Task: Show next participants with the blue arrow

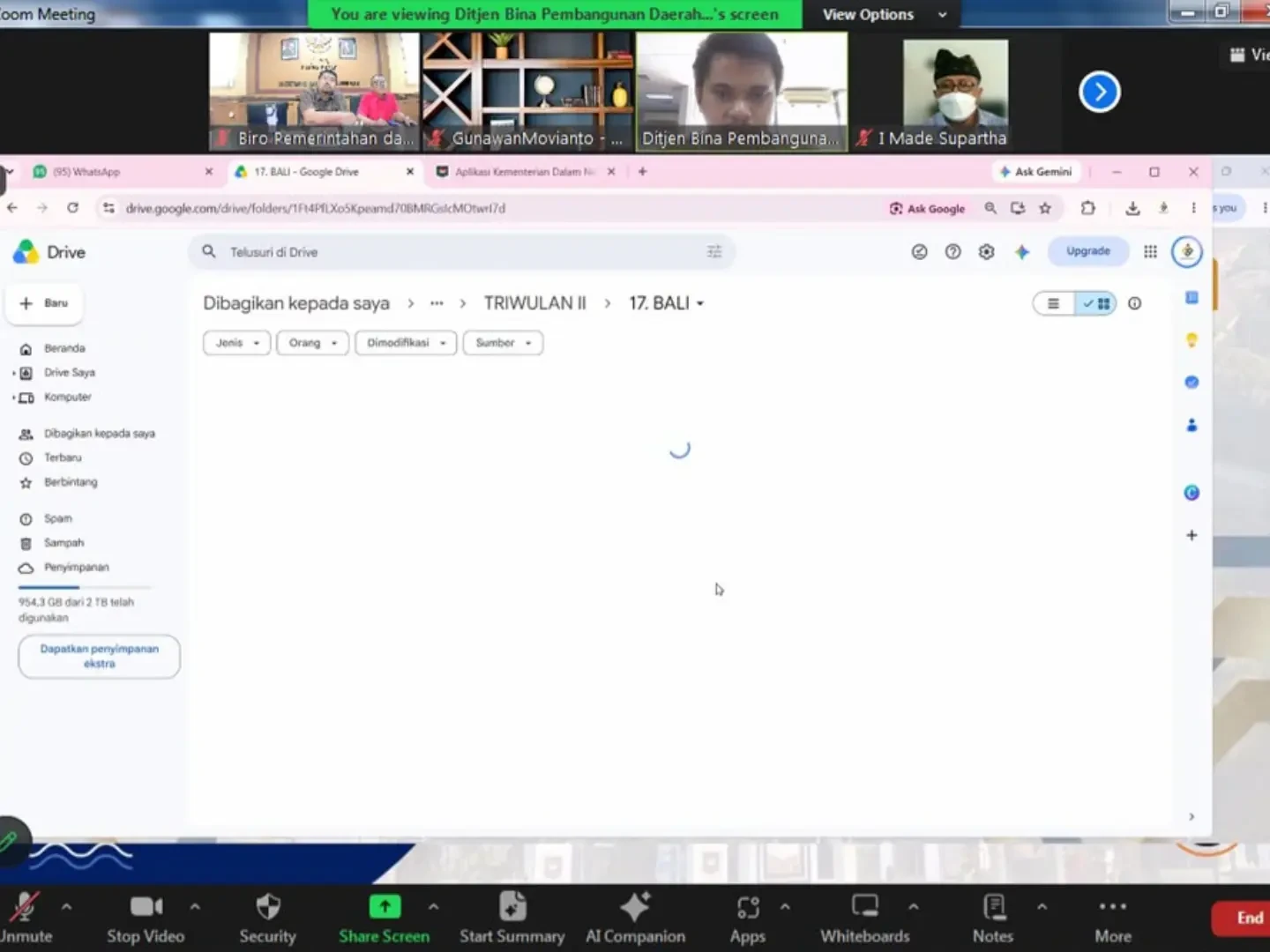Action: coord(1099,92)
